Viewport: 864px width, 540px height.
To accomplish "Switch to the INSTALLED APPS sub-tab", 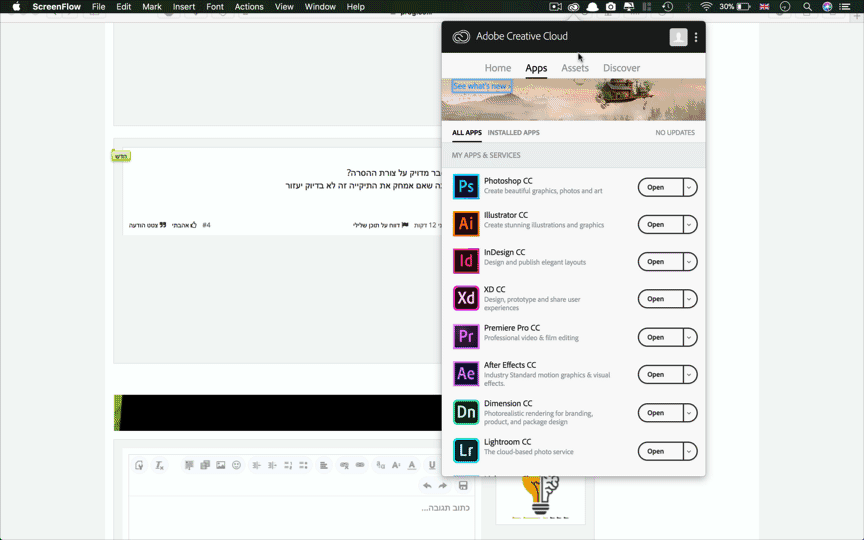I will tap(513, 133).
